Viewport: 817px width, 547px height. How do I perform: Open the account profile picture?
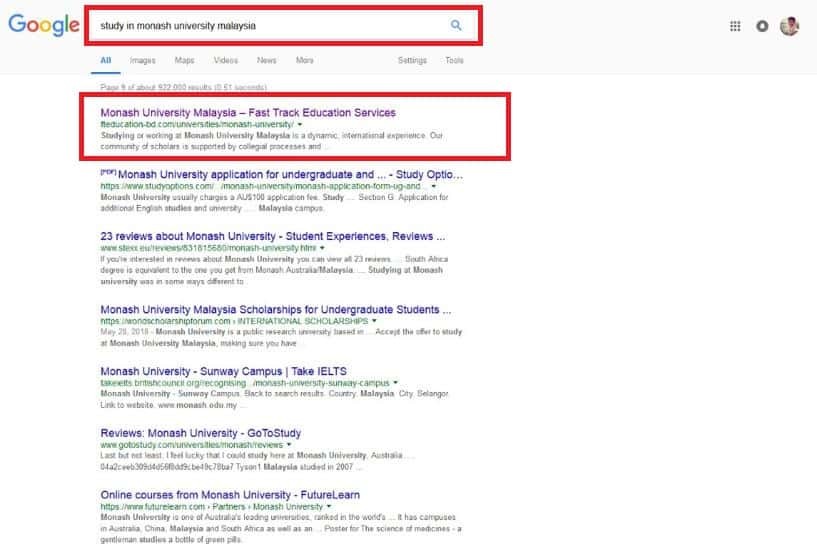[x=789, y=26]
